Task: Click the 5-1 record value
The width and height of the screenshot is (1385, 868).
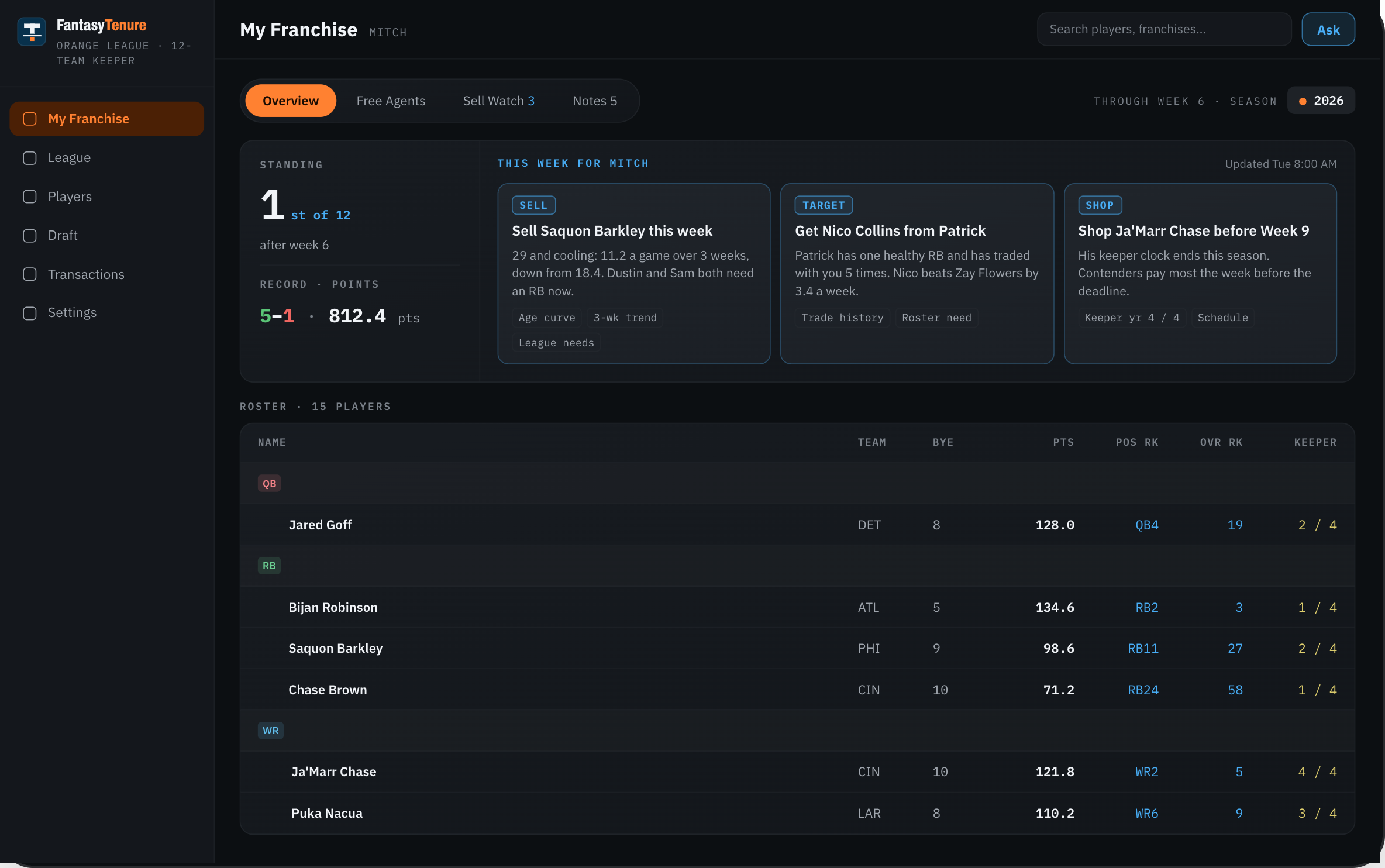Action: [x=277, y=316]
